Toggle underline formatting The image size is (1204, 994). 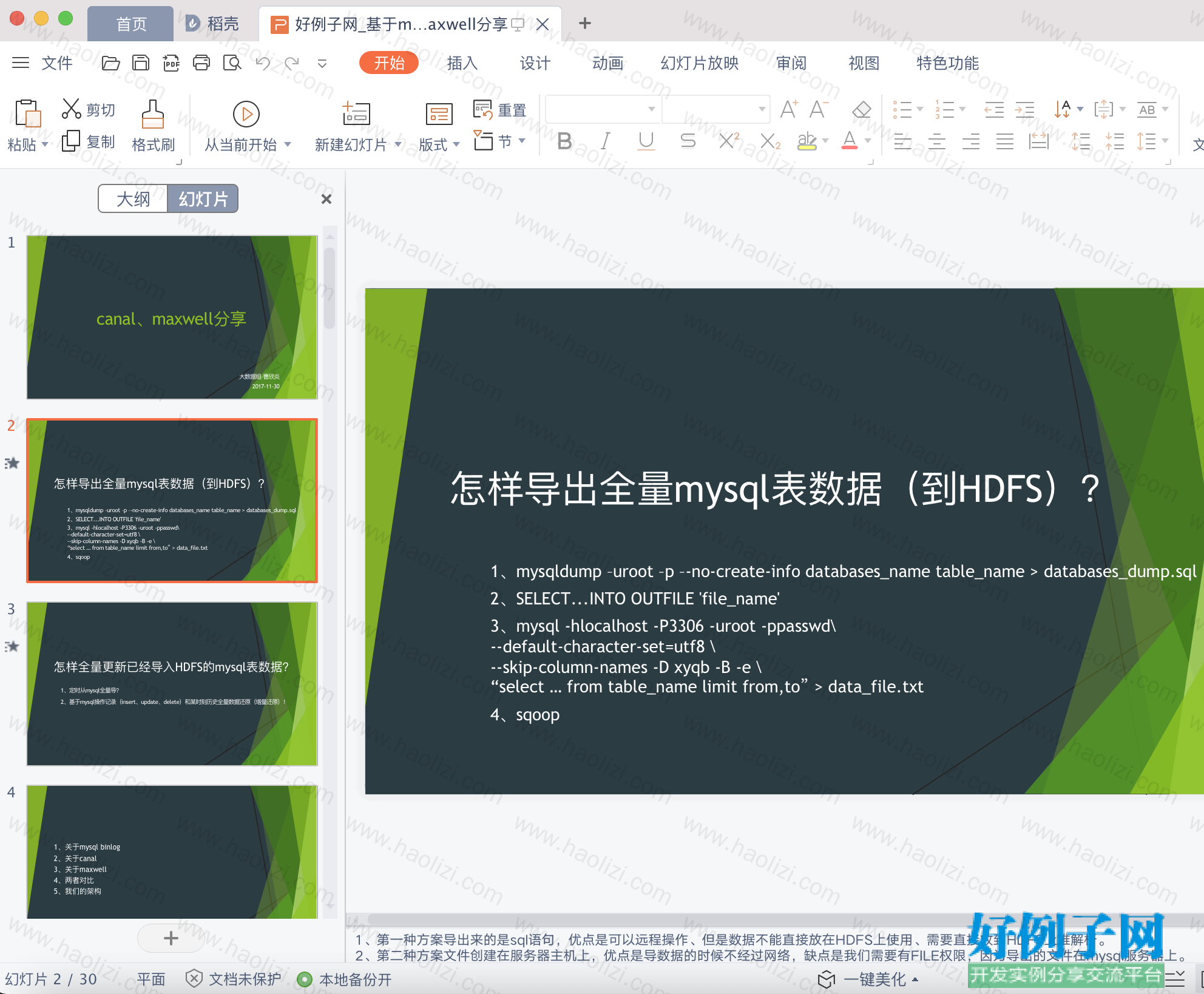click(x=646, y=141)
